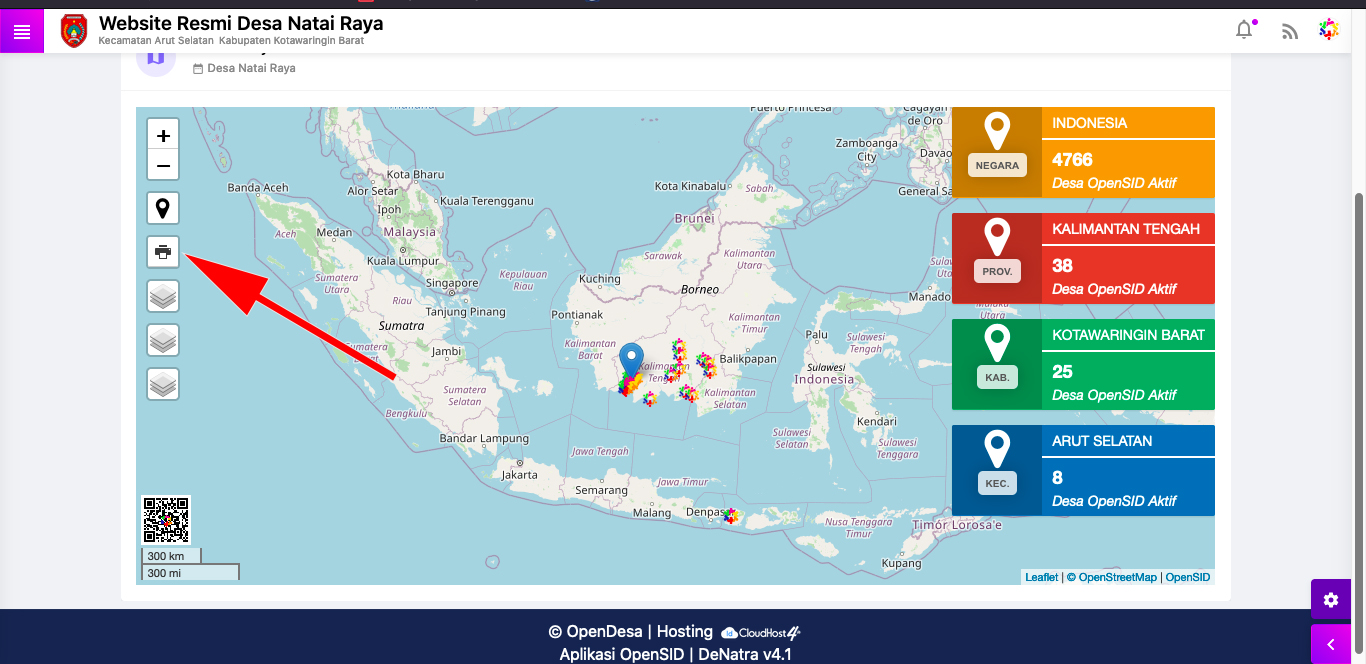Screen dimensions: 1366x664
Task: Click the 38 Desa OpenSID Aktif count
Action: point(1128,275)
